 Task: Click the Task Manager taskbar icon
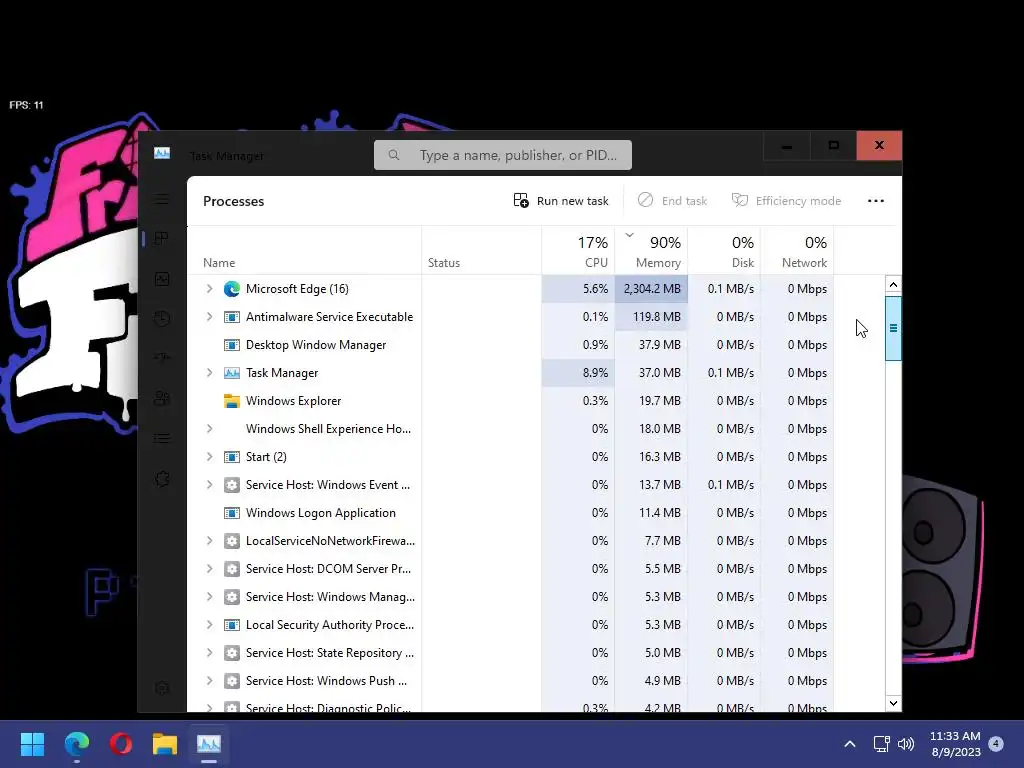[209, 743]
